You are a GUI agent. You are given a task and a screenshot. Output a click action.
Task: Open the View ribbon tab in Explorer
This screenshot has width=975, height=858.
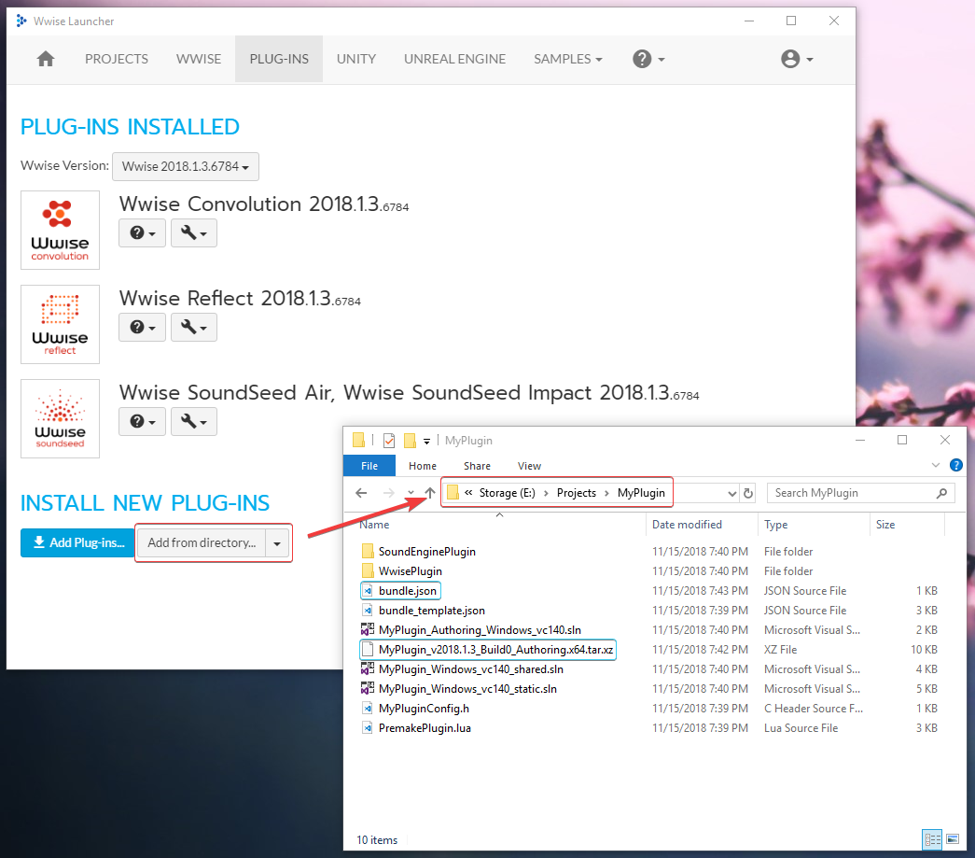tap(529, 466)
